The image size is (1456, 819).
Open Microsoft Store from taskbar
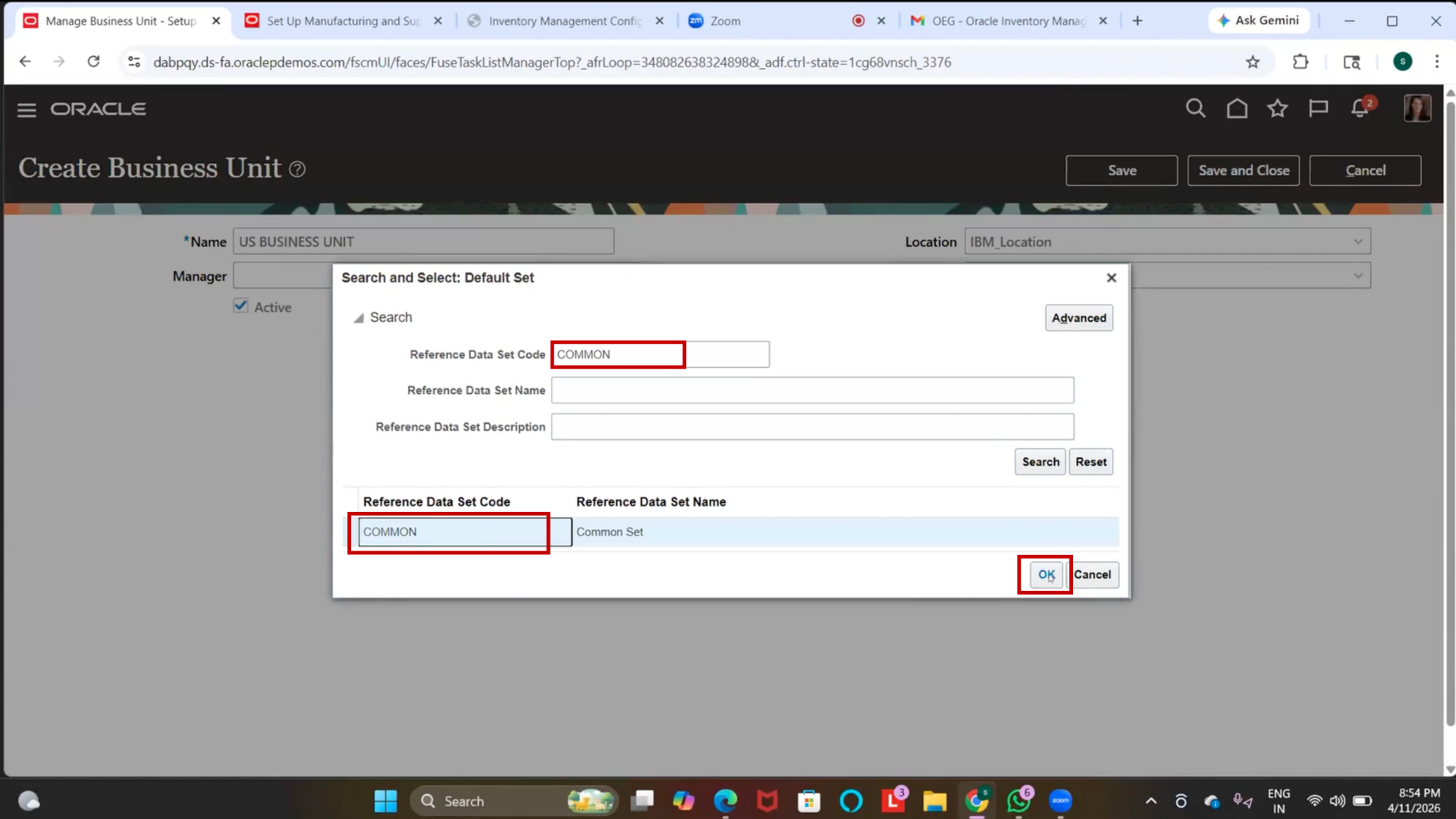click(809, 801)
